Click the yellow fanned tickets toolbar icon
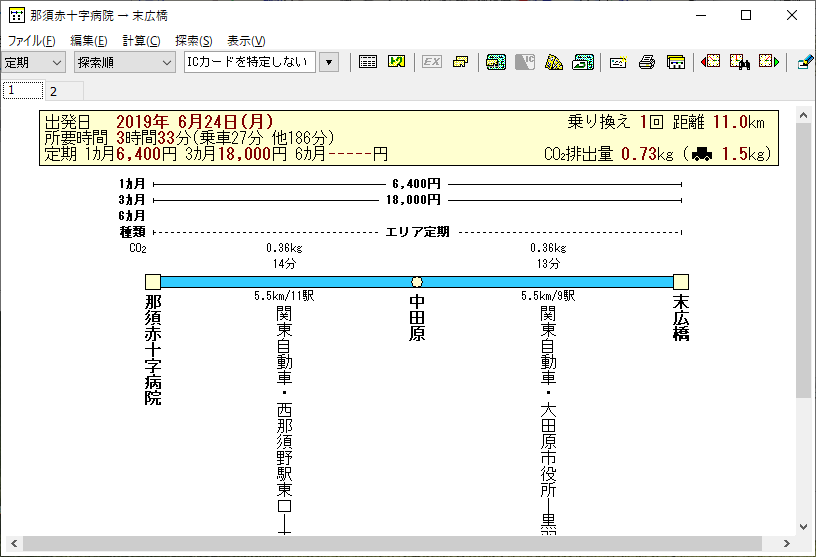This screenshot has width=816, height=557. click(554, 62)
